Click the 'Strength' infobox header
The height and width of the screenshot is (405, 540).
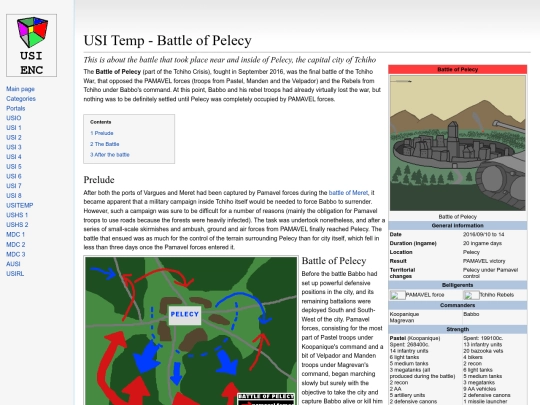click(458, 329)
